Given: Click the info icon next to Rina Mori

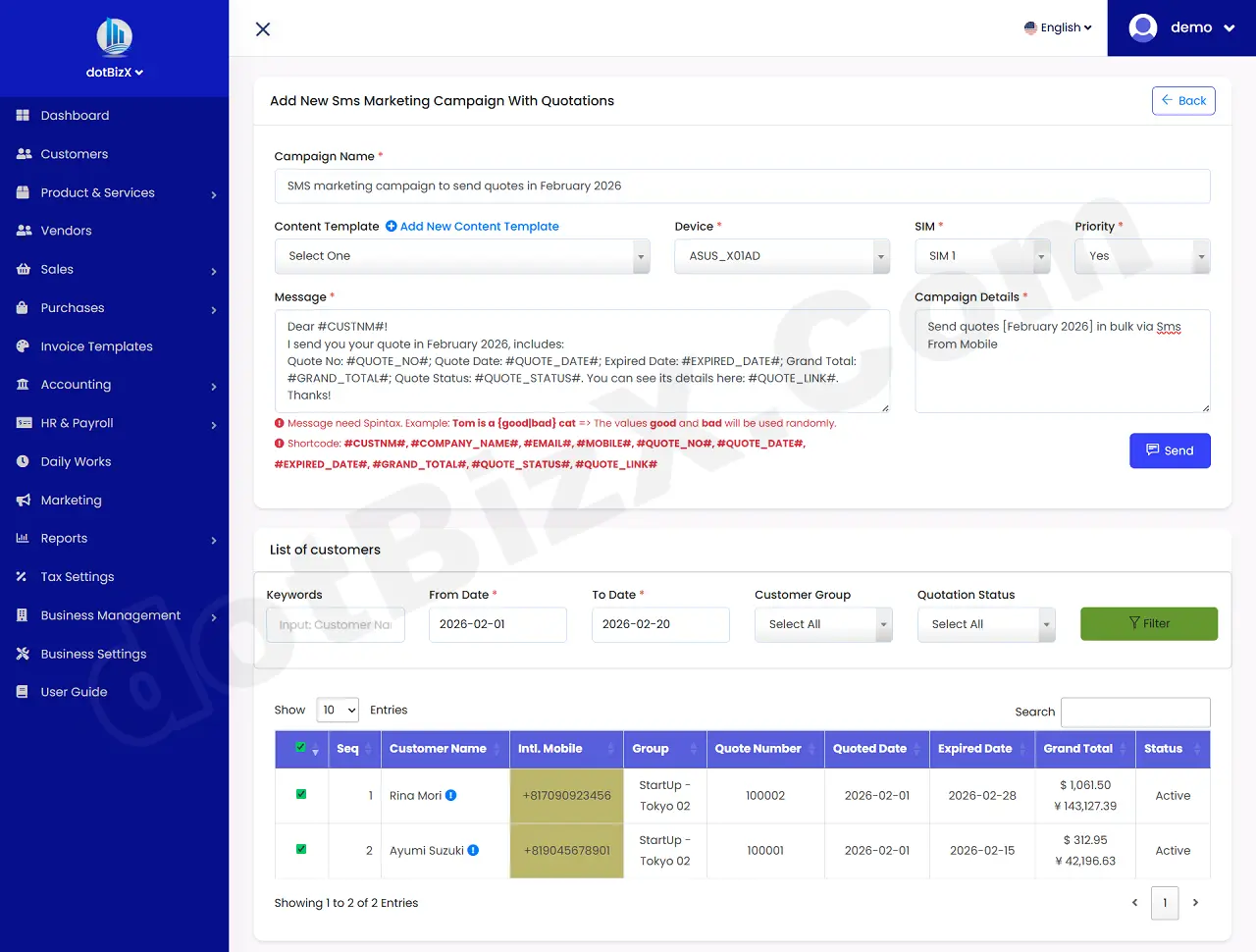Looking at the screenshot, I should coord(451,795).
